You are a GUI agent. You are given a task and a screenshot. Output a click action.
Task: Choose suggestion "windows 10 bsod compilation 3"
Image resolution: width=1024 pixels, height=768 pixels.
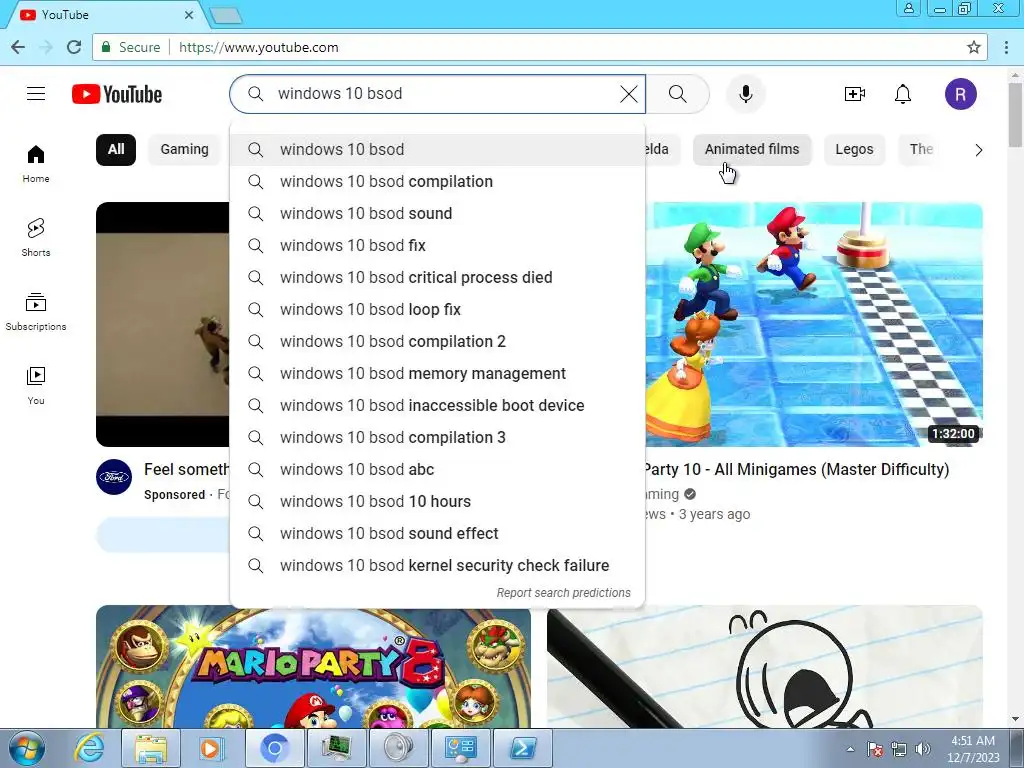click(x=438, y=438)
